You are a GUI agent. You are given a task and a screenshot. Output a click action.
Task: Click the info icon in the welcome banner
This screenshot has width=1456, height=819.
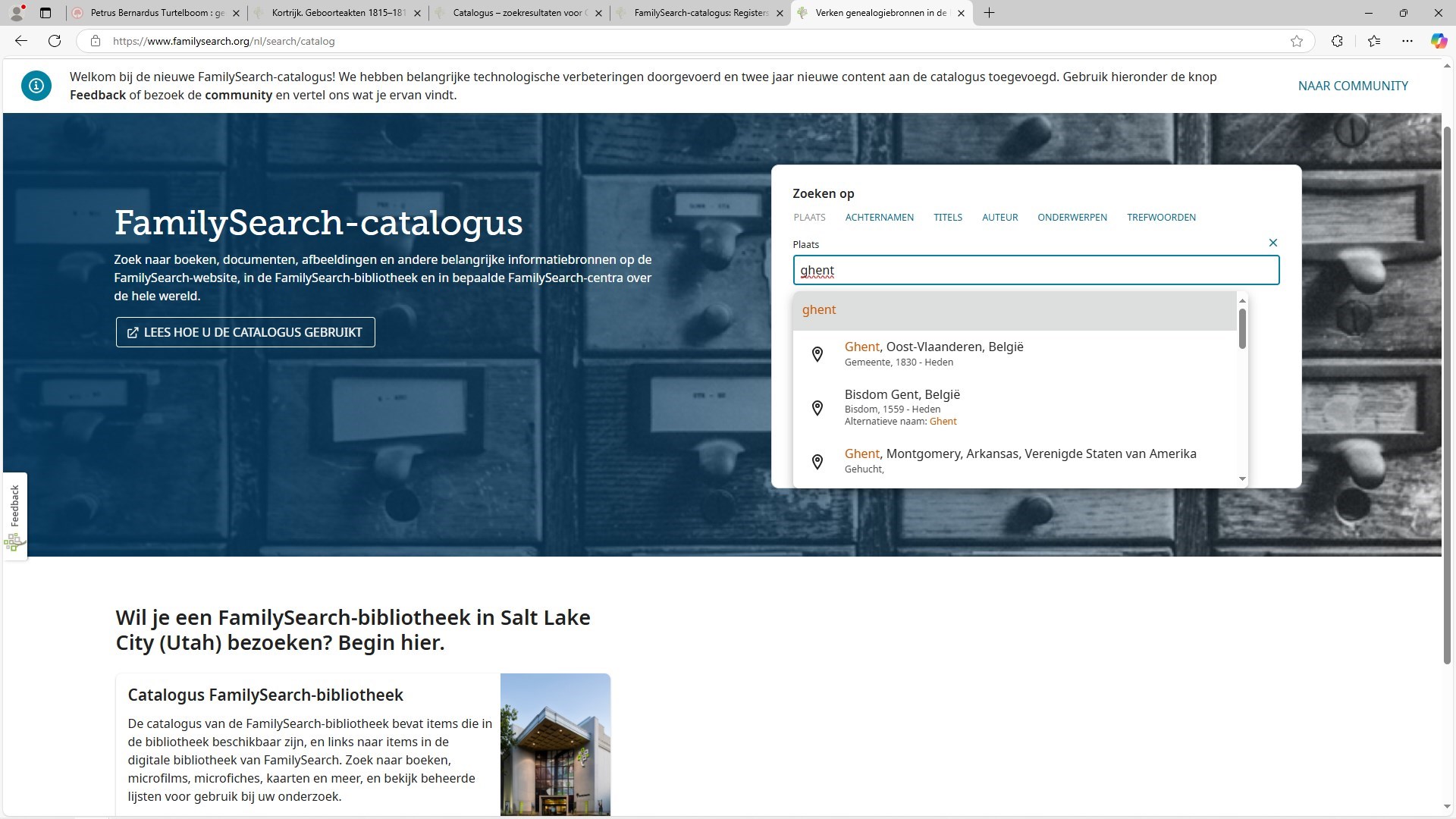(x=36, y=86)
